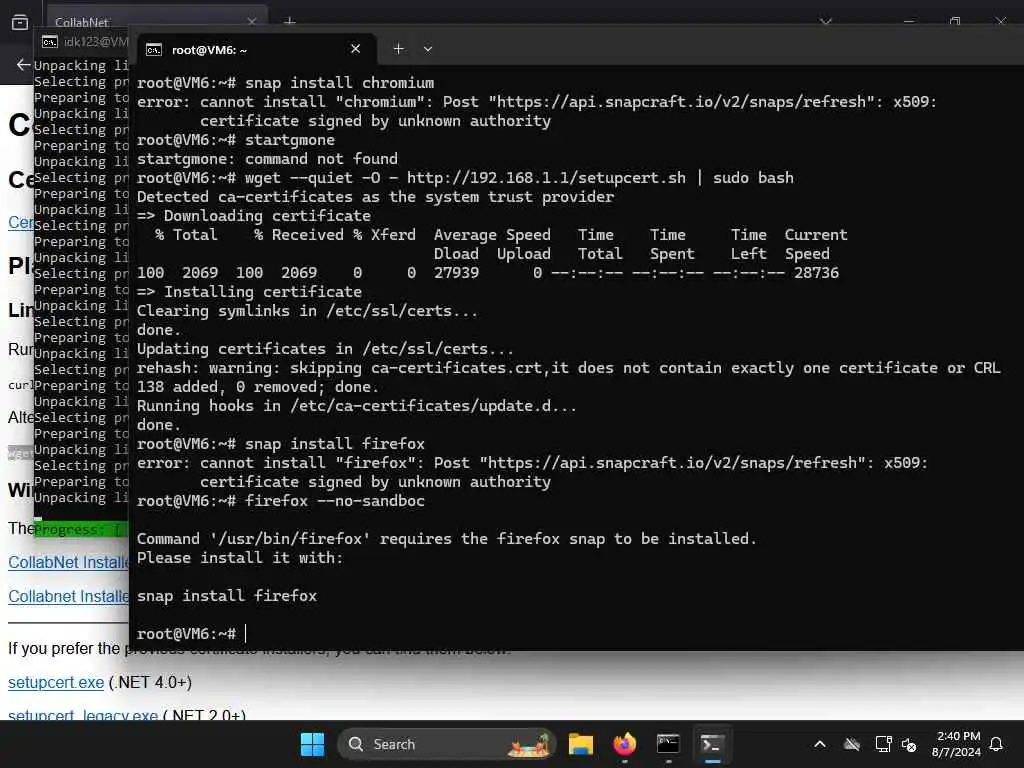Switch to the idk123@VM terminal tab behind
The image size is (1024, 768).
click(x=84, y=42)
